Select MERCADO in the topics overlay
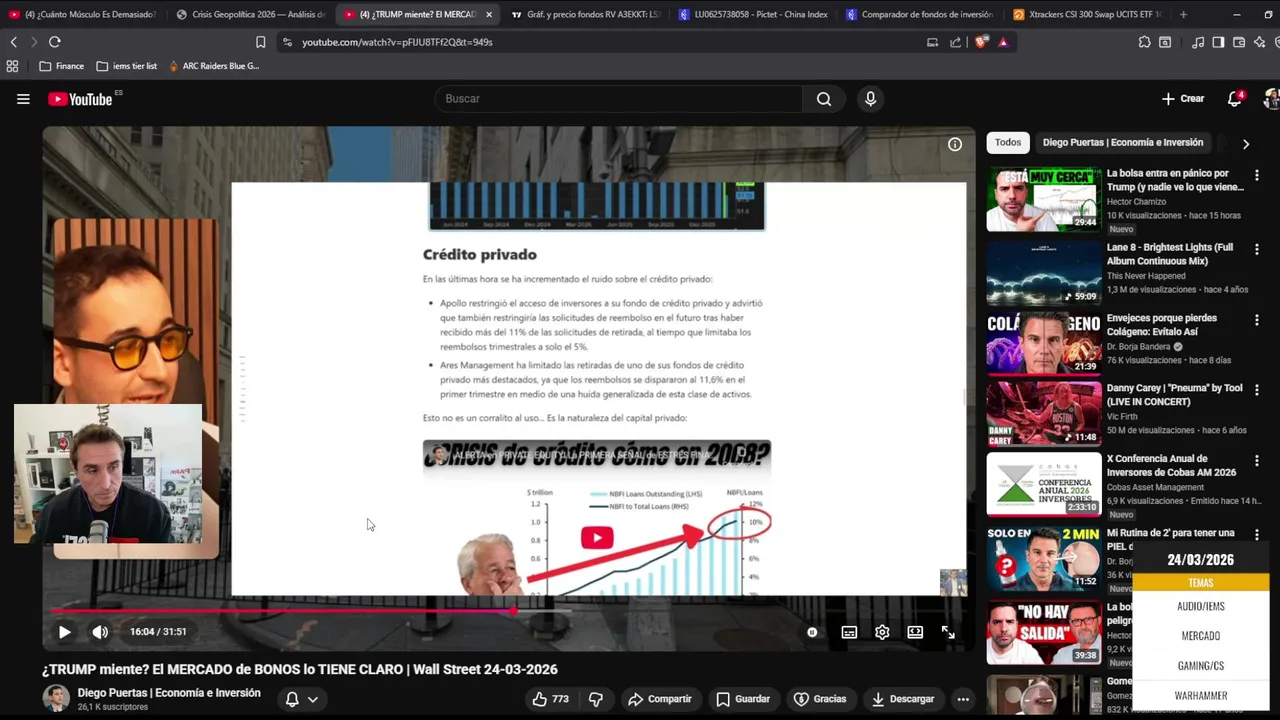Screen dimensions: 1280x720 (1200, 635)
